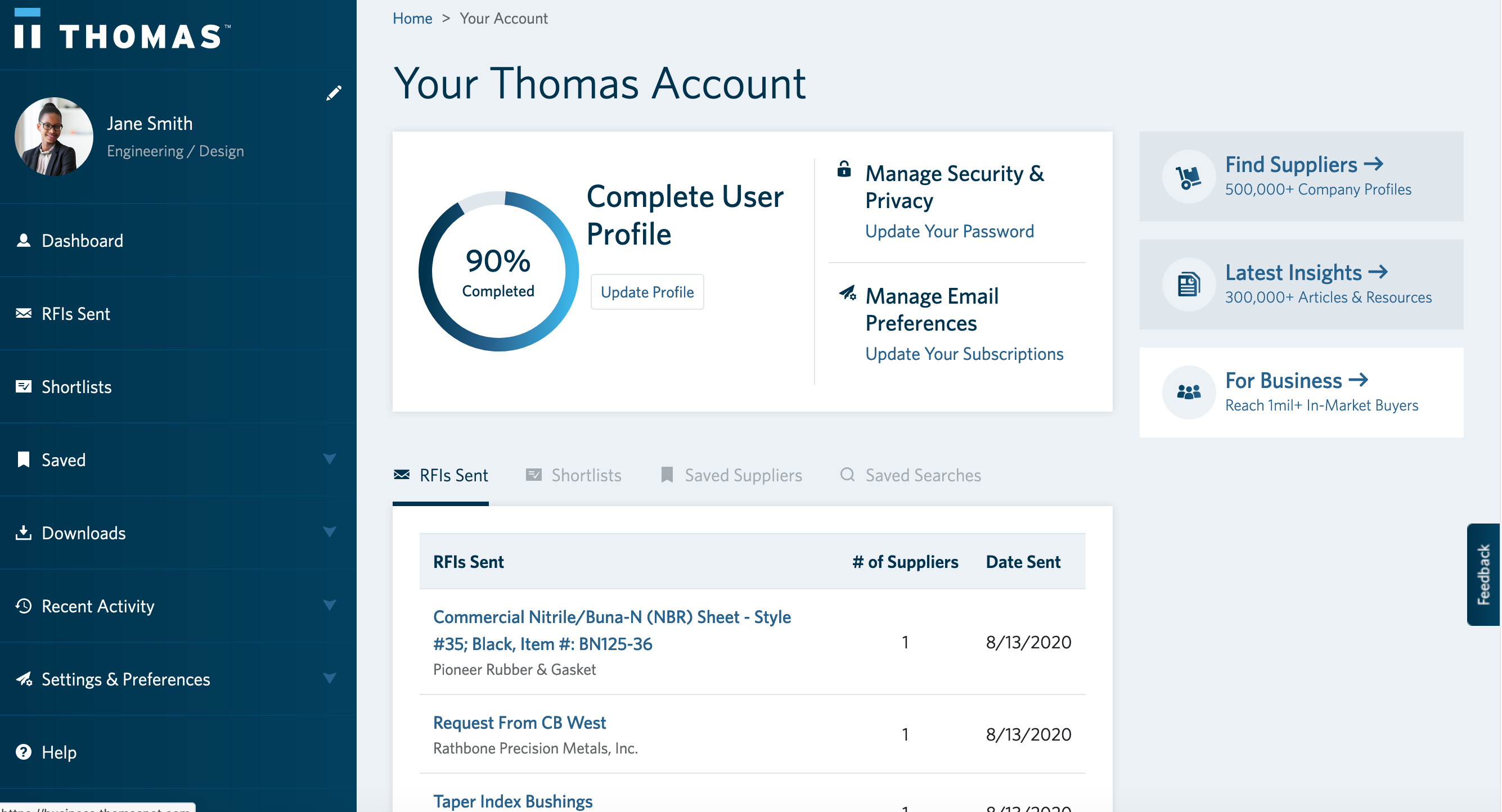The image size is (1502, 812).
Task: Click the 90% Completed progress ring
Action: click(498, 272)
